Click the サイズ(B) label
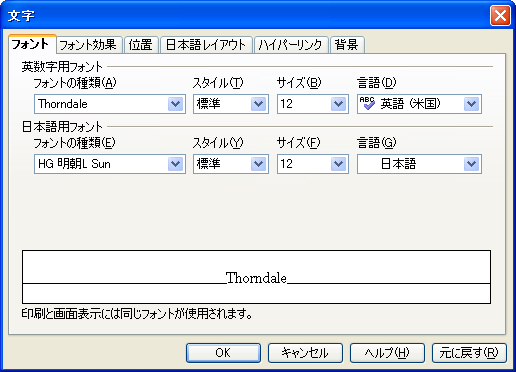Screen dimensions: 516x372 299,83
